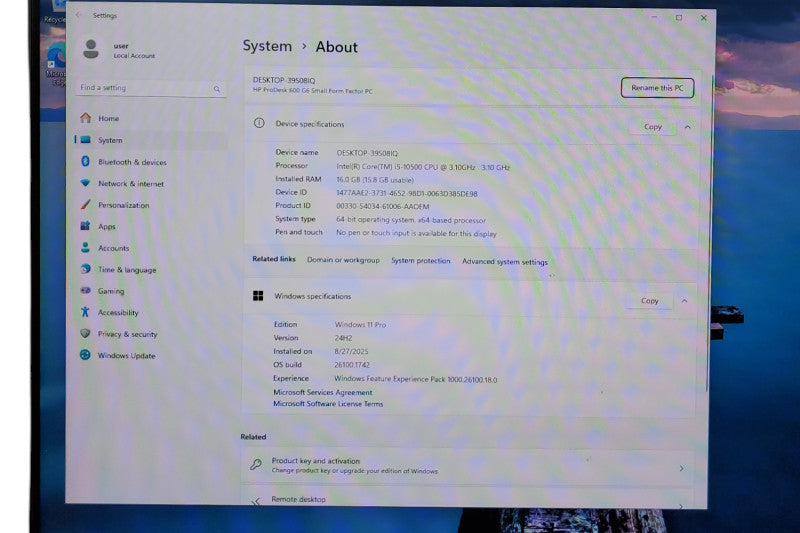Image resolution: width=800 pixels, height=533 pixels.
Task: Select the System icon in sidebar
Action: [86, 140]
